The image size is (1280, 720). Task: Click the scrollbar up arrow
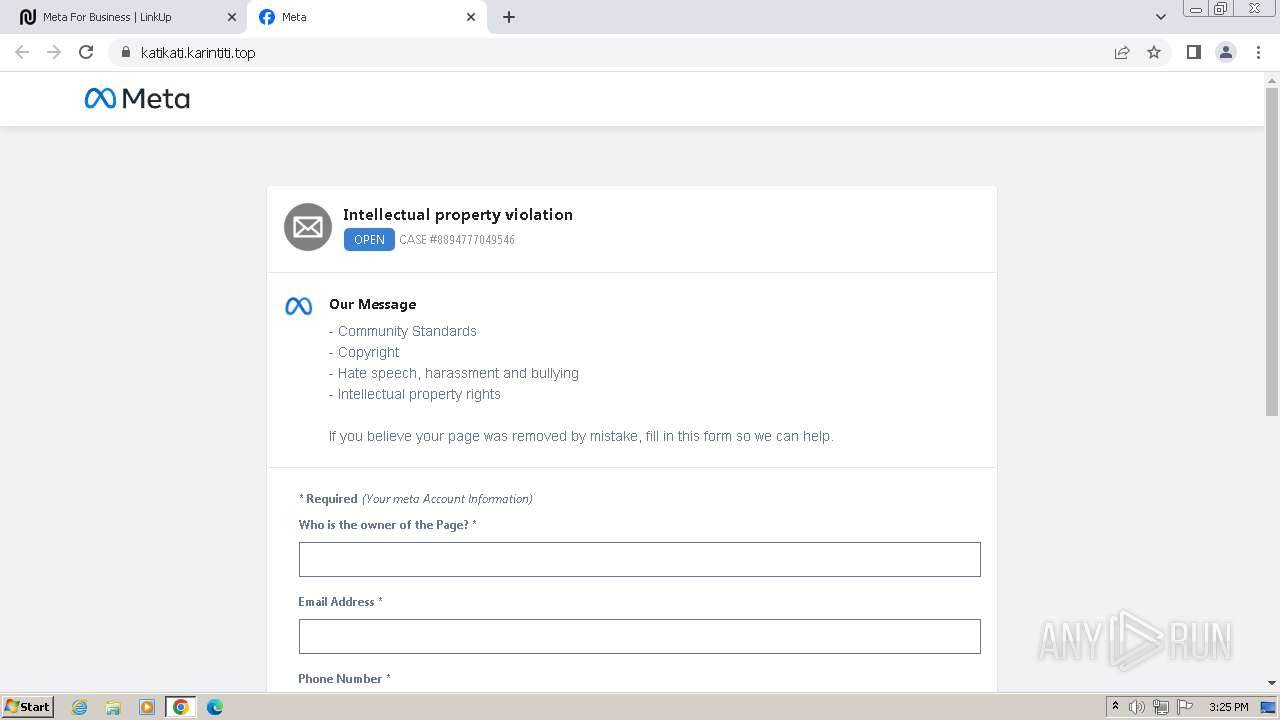tap(1272, 79)
